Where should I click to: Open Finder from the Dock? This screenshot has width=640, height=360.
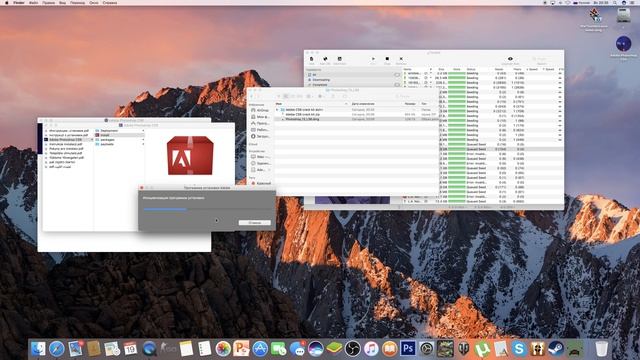38,349
